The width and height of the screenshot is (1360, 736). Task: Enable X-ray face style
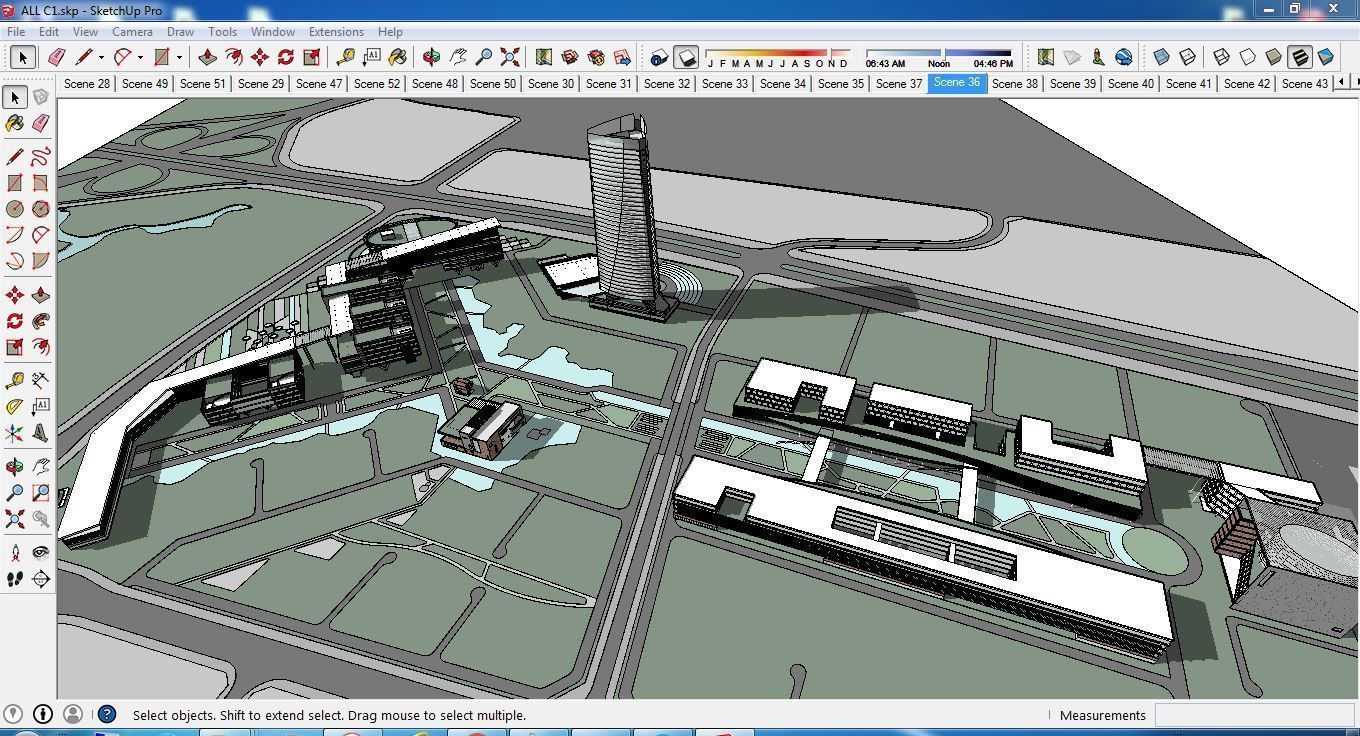[x=1161, y=57]
